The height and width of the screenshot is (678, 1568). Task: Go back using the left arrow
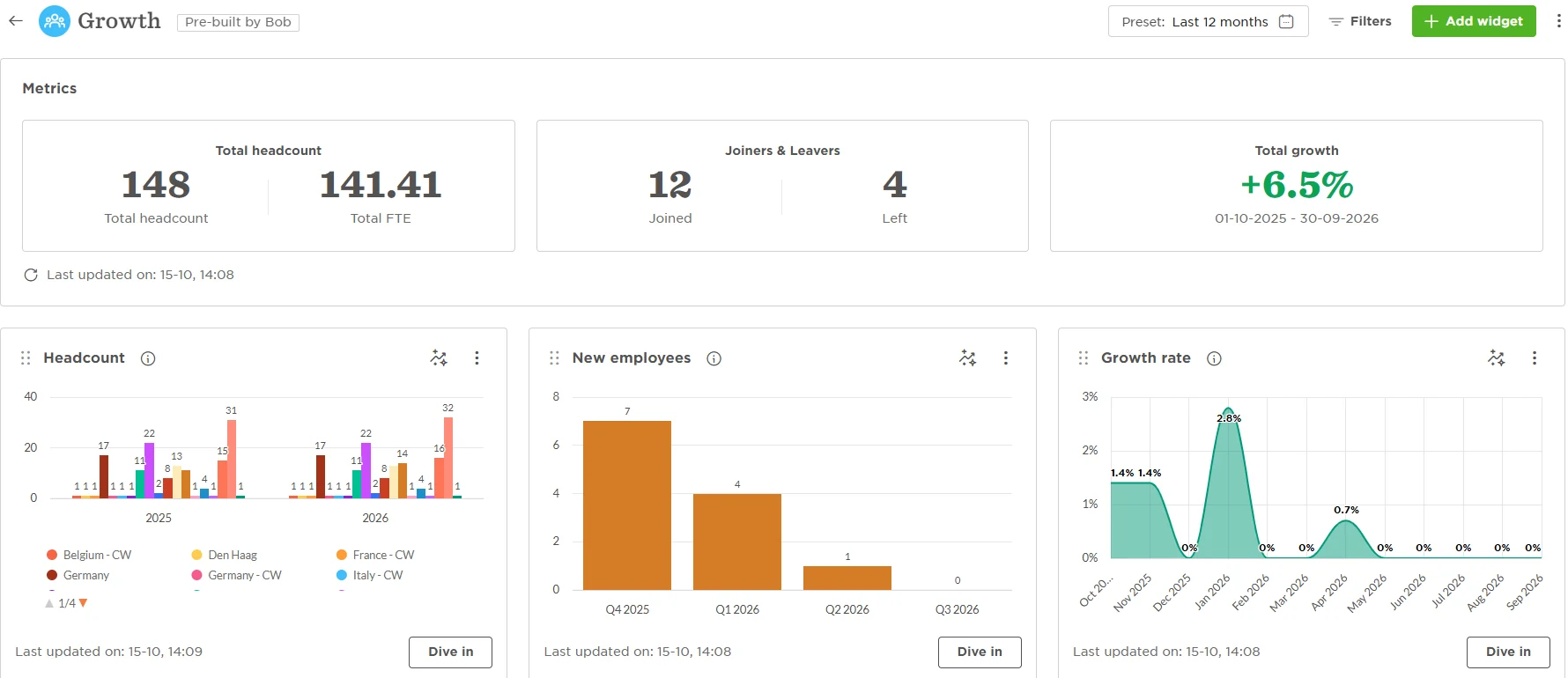click(16, 21)
